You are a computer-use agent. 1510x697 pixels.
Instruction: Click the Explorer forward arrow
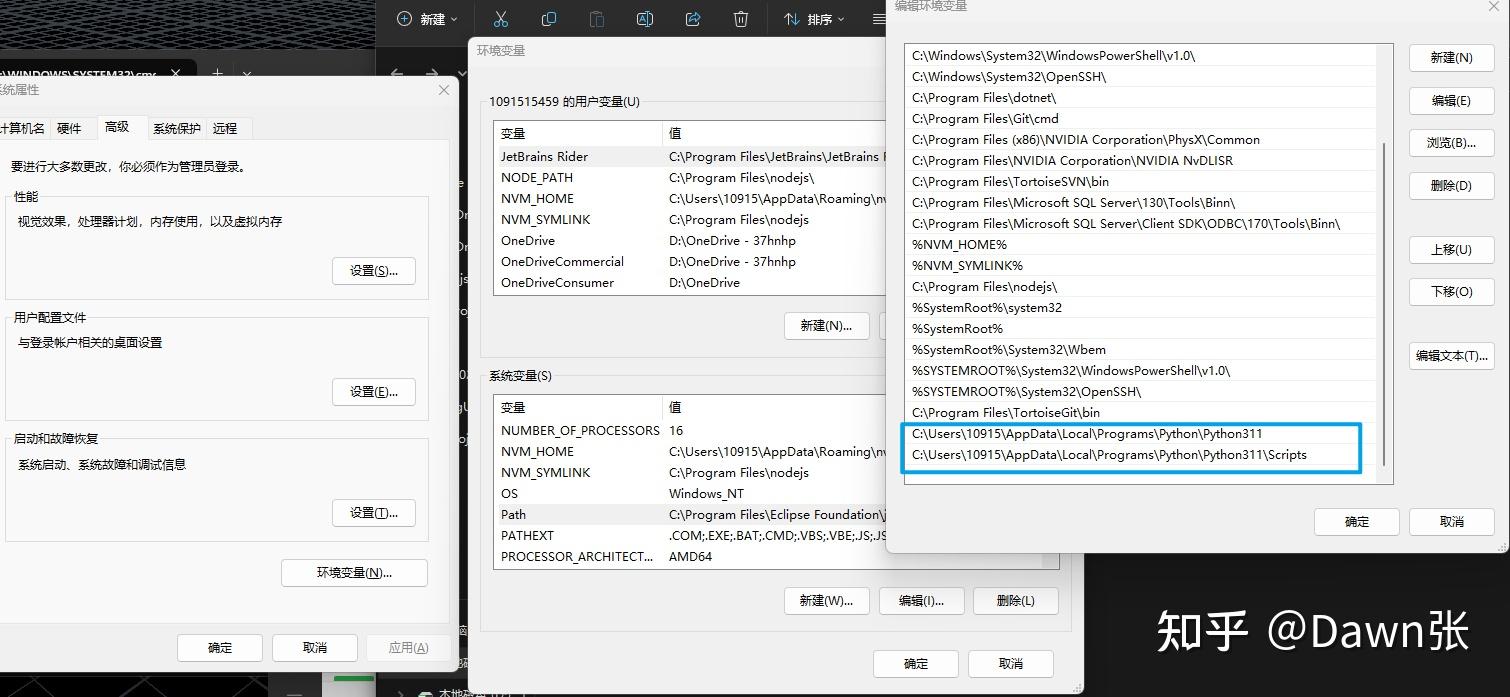tap(432, 74)
